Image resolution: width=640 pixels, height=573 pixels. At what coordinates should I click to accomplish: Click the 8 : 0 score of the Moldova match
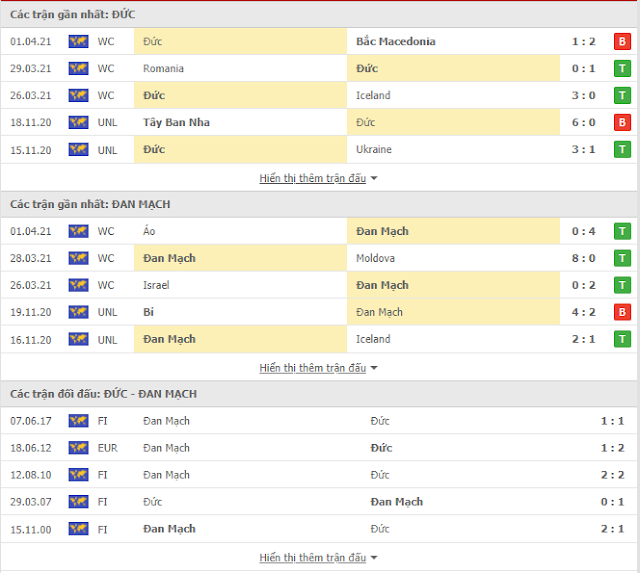pos(583,258)
